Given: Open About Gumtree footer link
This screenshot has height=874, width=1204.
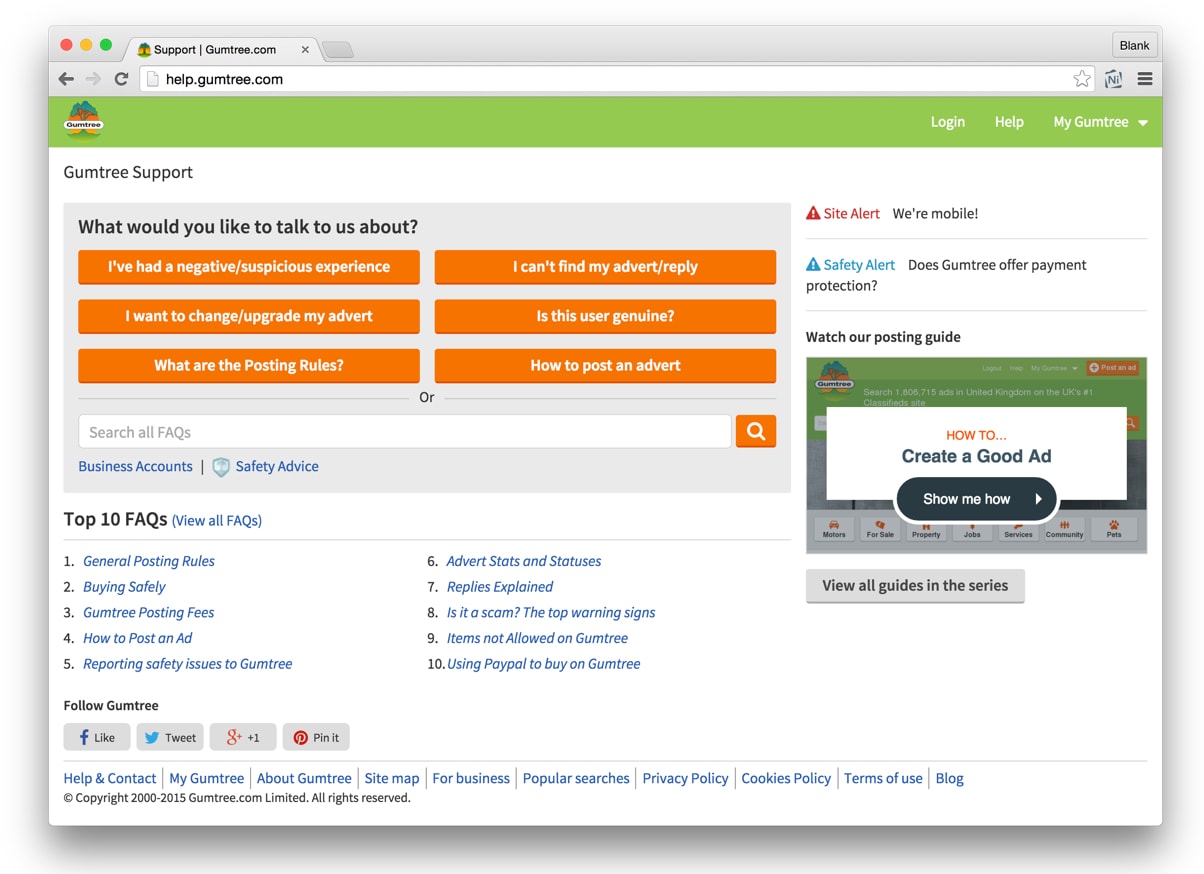Looking at the screenshot, I should tap(304, 778).
